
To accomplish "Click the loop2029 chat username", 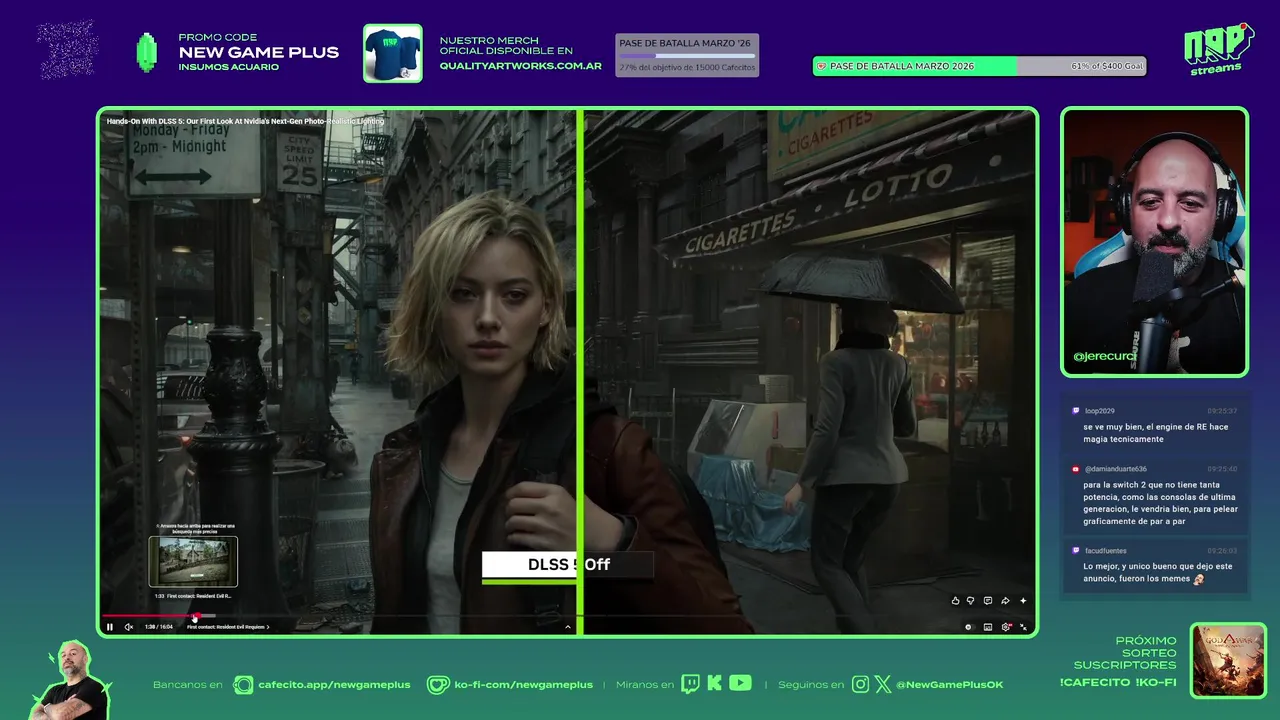I will 1099,411.
